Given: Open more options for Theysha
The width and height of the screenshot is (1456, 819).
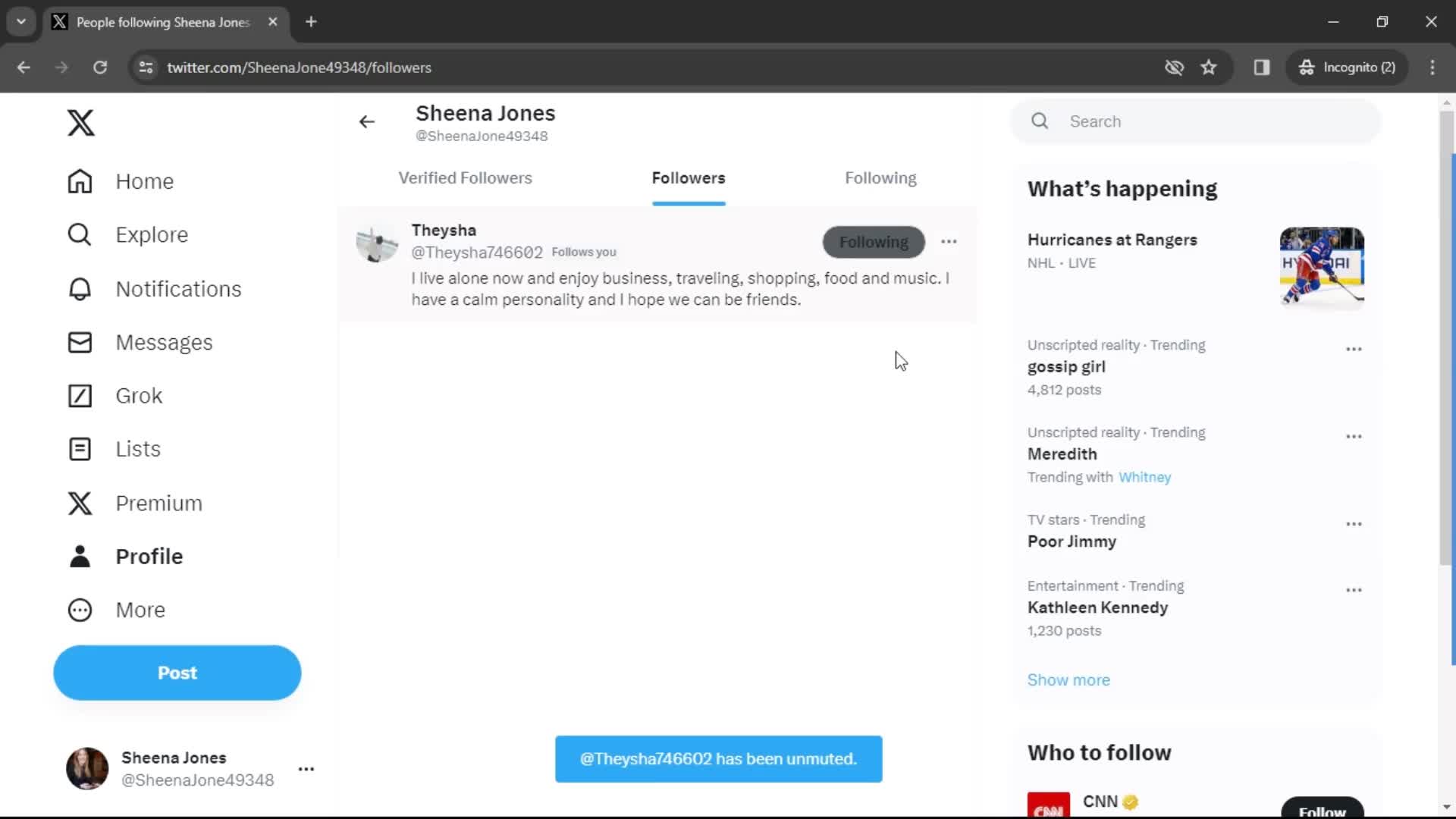Looking at the screenshot, I should pos(949,242).
